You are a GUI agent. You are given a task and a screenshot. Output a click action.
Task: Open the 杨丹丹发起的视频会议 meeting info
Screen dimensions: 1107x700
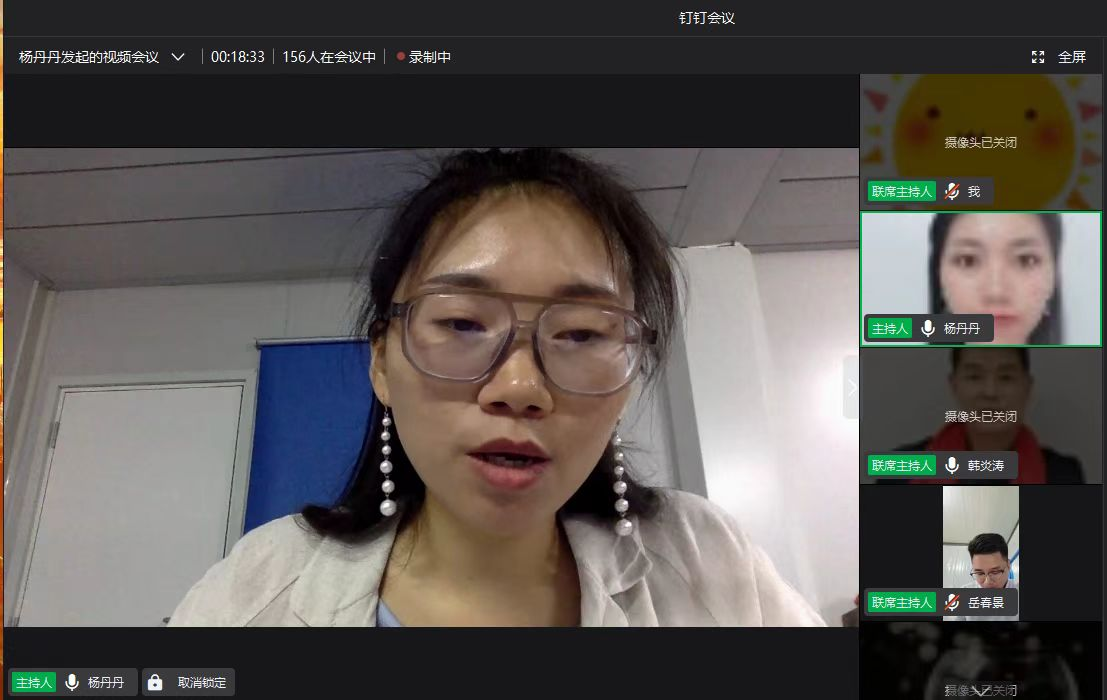point(89,57)
